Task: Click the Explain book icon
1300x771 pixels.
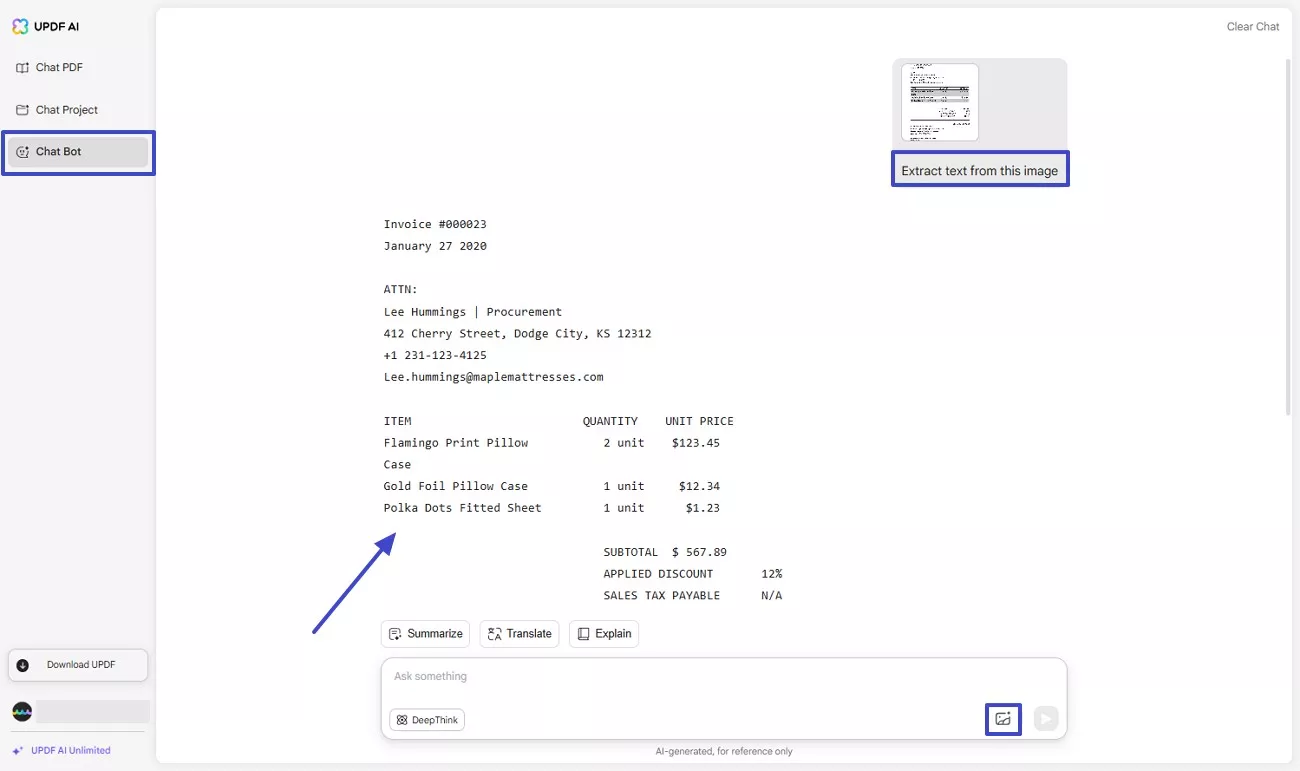Action: [584, 634]
